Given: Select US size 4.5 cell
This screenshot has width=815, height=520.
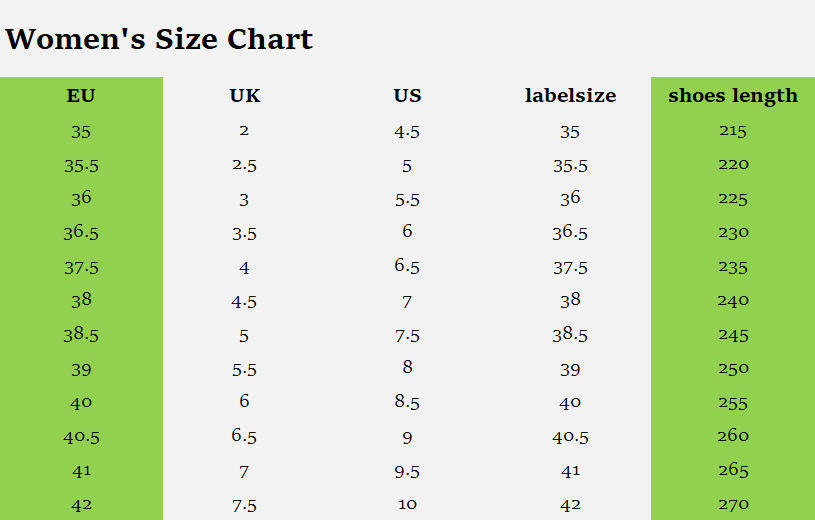Looking at the screenshot, I should (407, 131).
